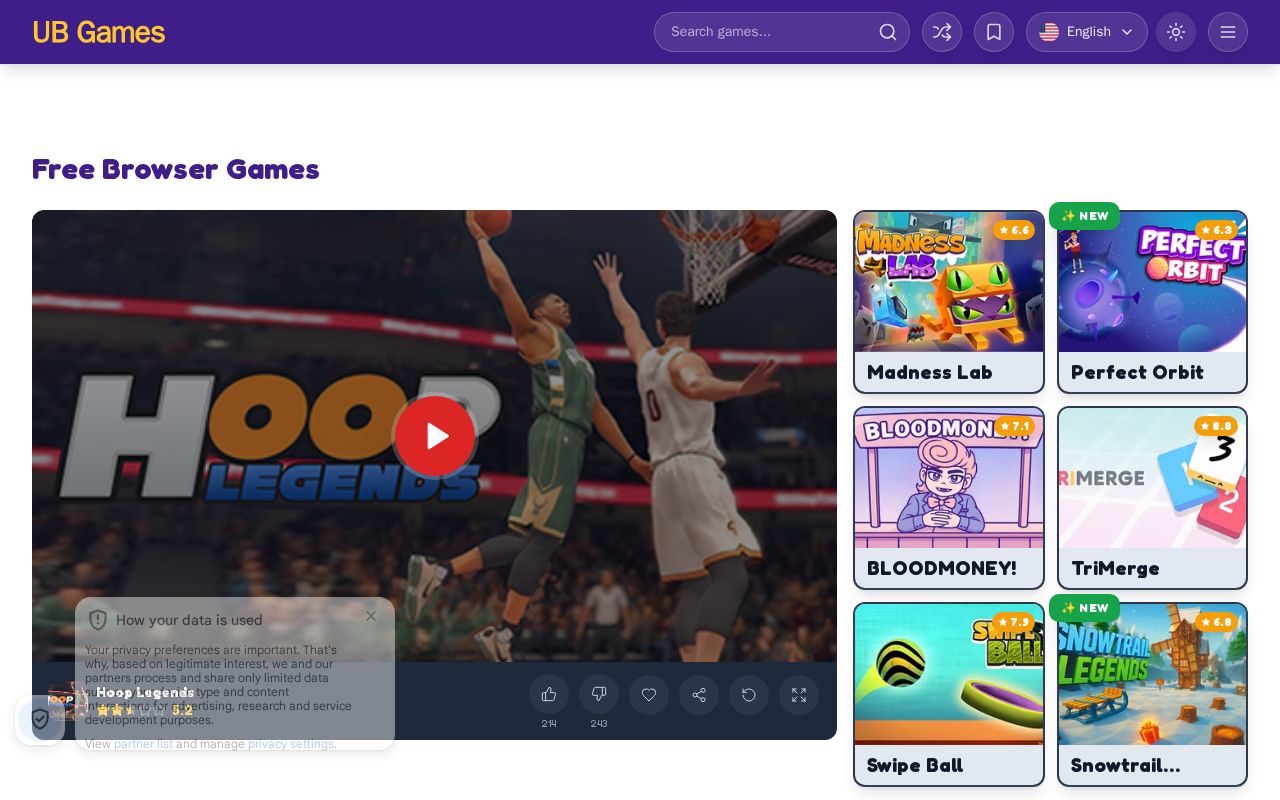
Task: Toggle fullscreen mode for the game
Action: click(799, 695)
